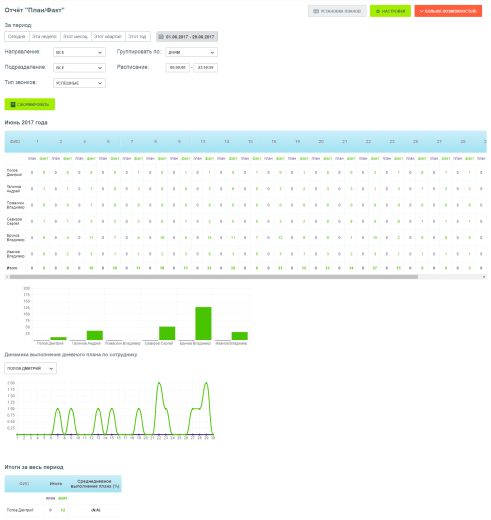Click the chevron icon on Больше возможностей button
The height and width of the screenshot is (520, 491).
click(x=421, y=11)
